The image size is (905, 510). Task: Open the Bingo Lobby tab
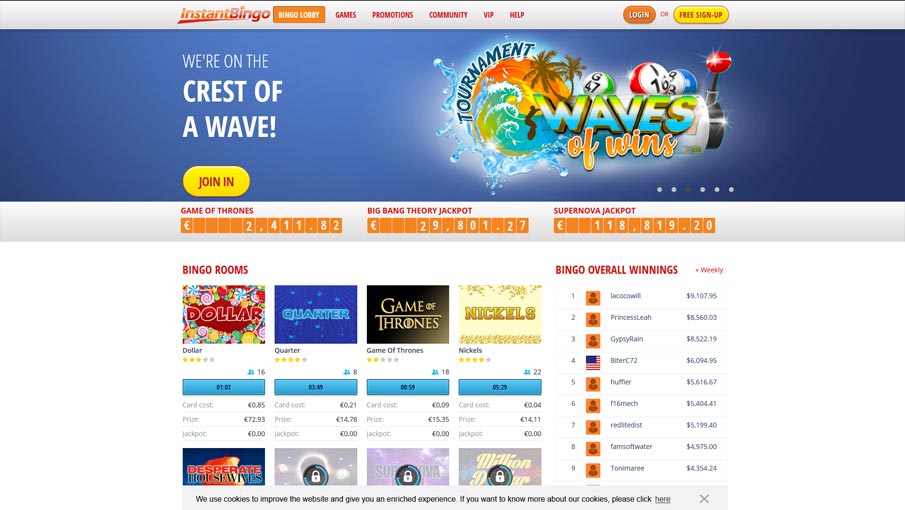click(x=299, y=15)
